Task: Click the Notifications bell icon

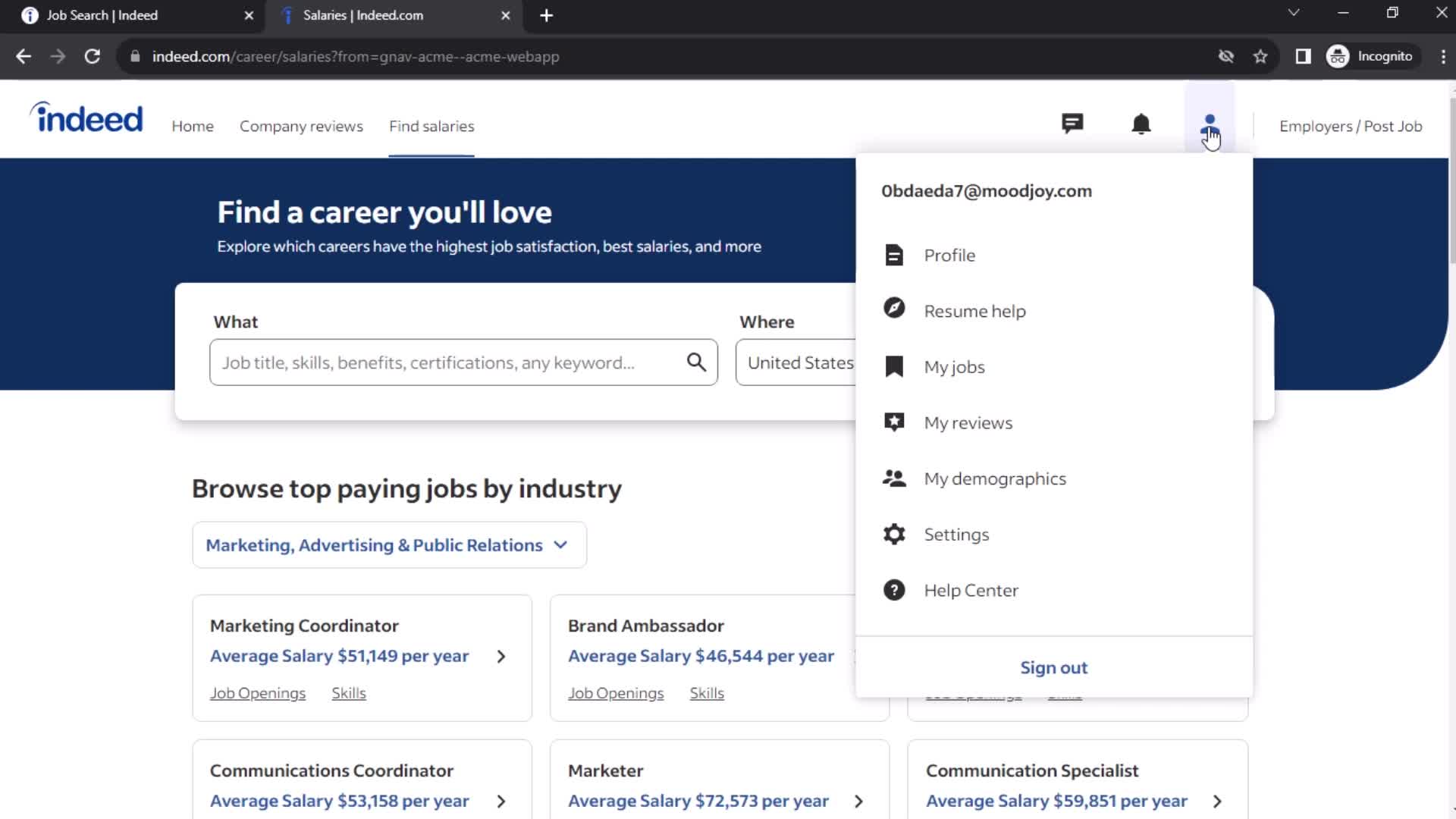Action: (1141, 126)
